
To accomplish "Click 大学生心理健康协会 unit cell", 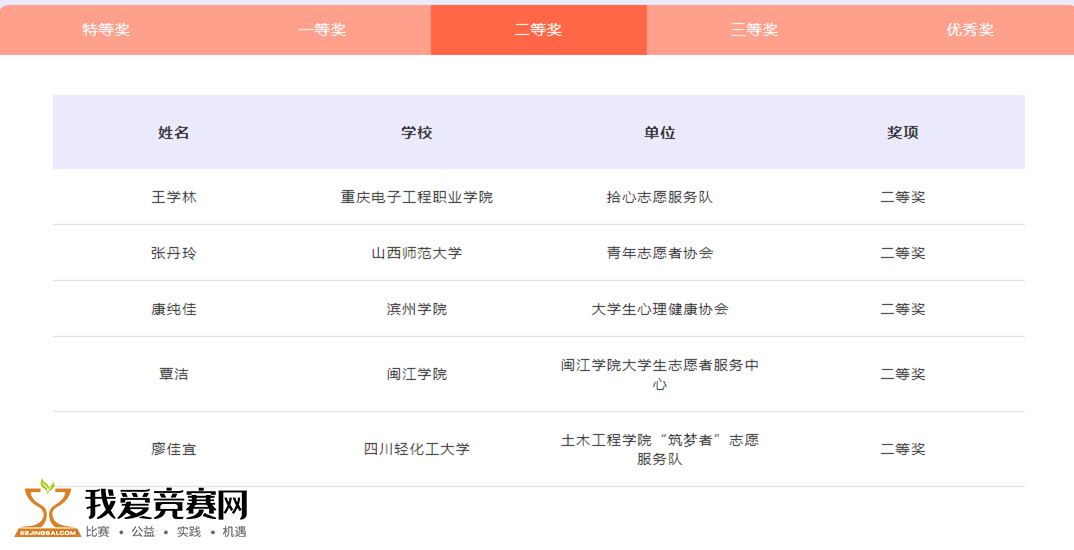I will (660, 310).
